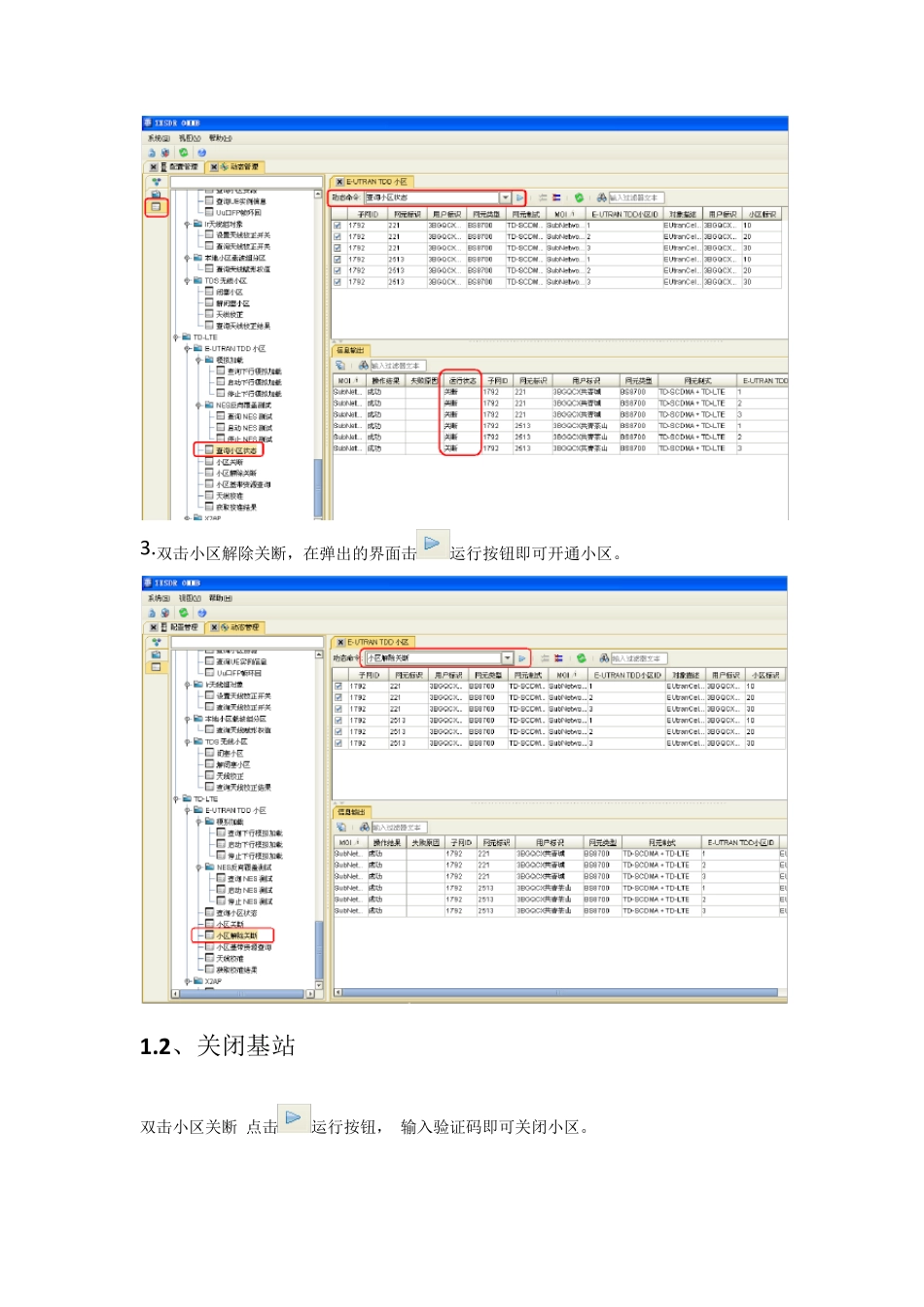
Task: Select 解闭塞小区 in upper tree
Action: coord(232,303)
